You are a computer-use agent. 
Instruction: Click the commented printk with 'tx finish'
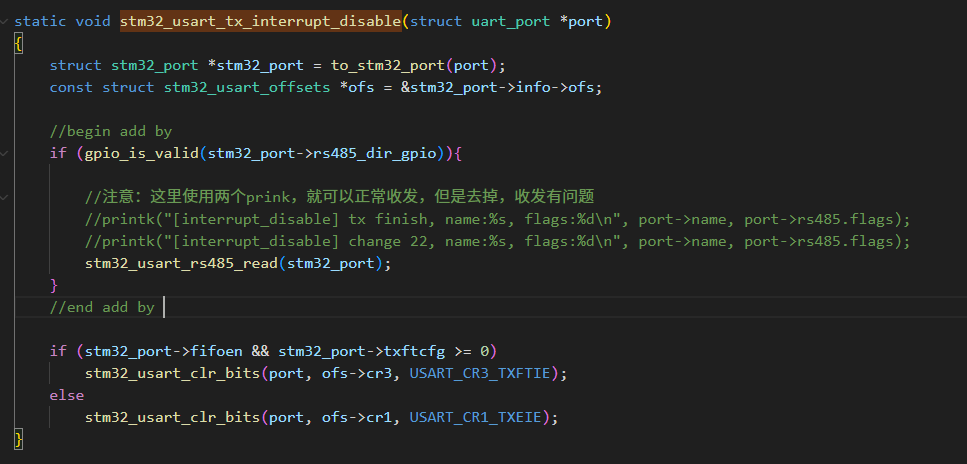498,220
